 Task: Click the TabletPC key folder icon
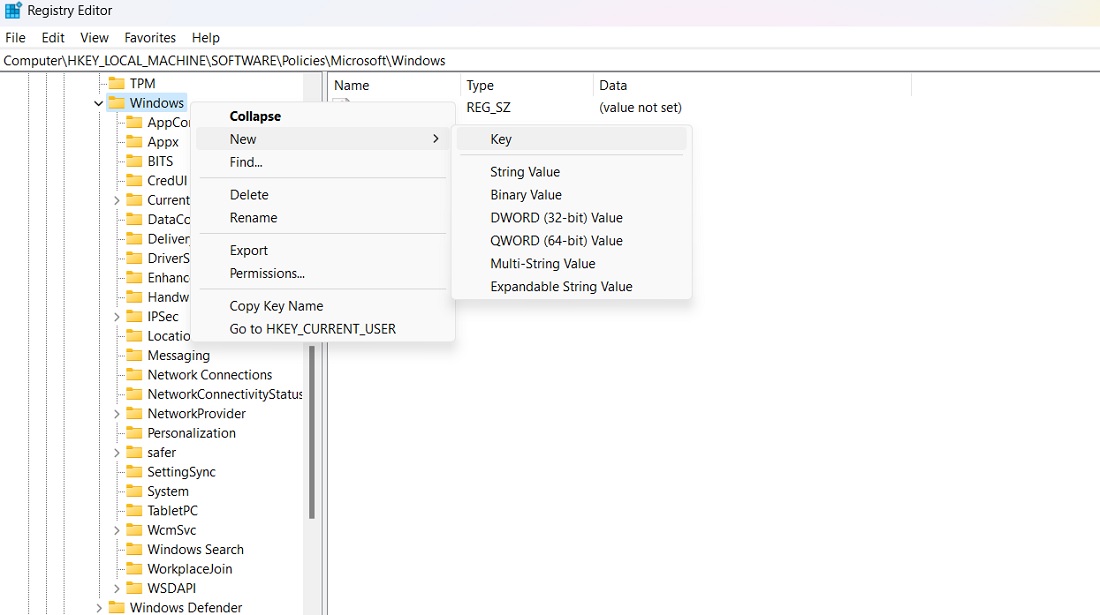coord(134,510)
